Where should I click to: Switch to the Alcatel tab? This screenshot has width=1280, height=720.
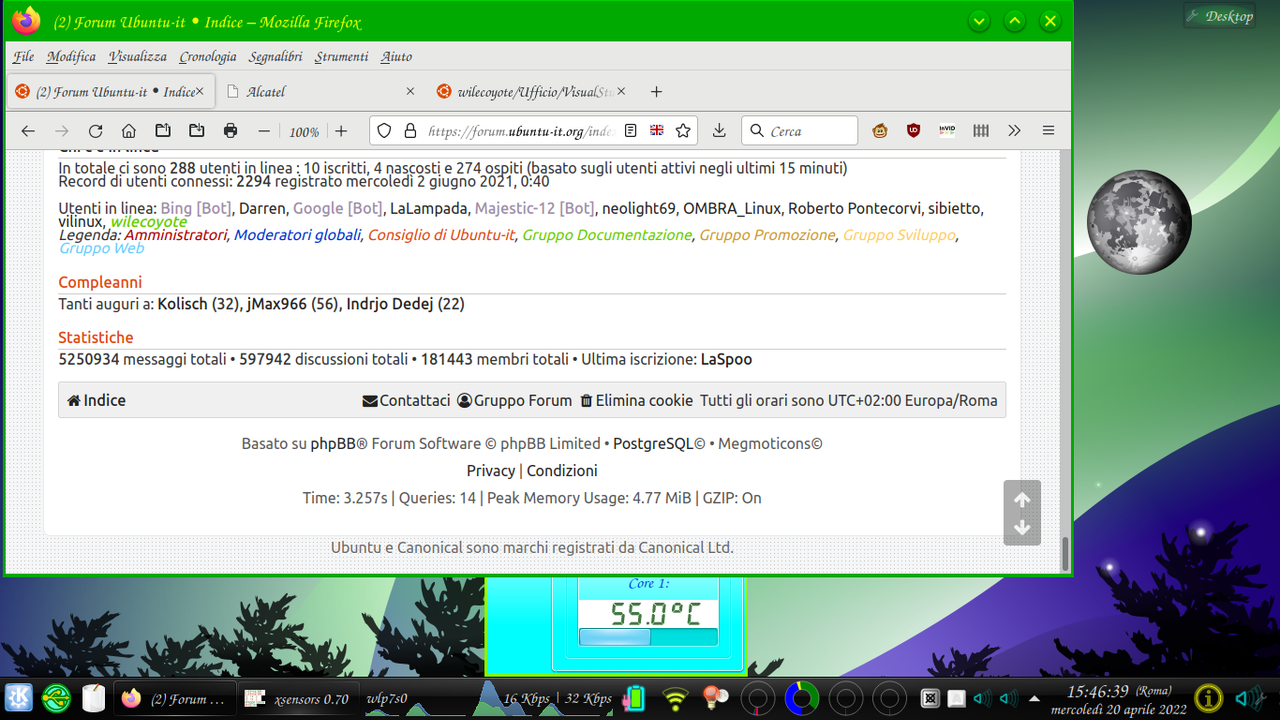coord(318,91)
